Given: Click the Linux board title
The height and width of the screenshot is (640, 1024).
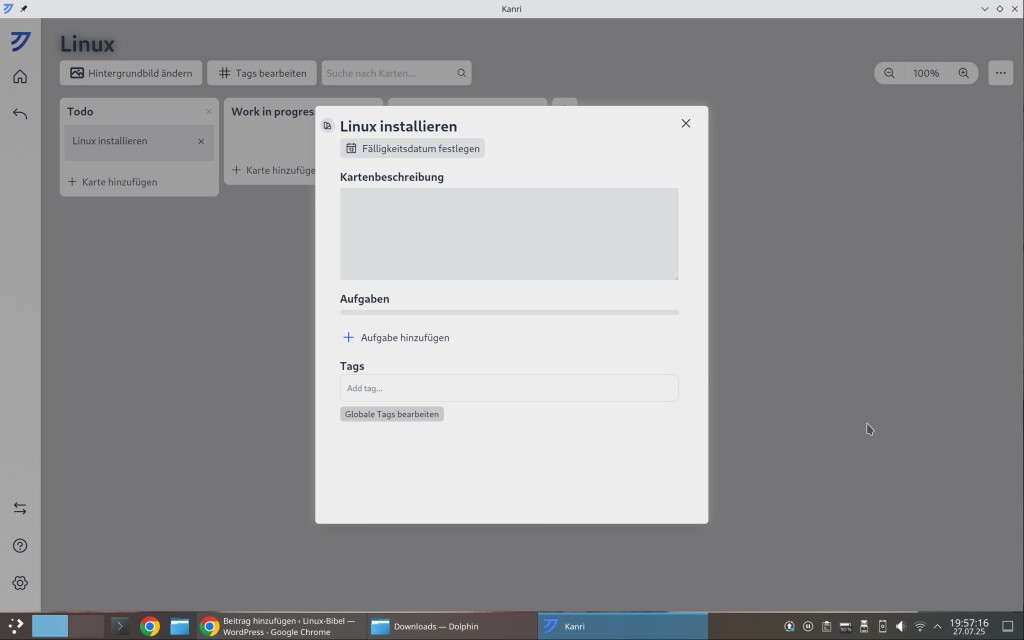Looking at the screenshot, I should (88, 44).
